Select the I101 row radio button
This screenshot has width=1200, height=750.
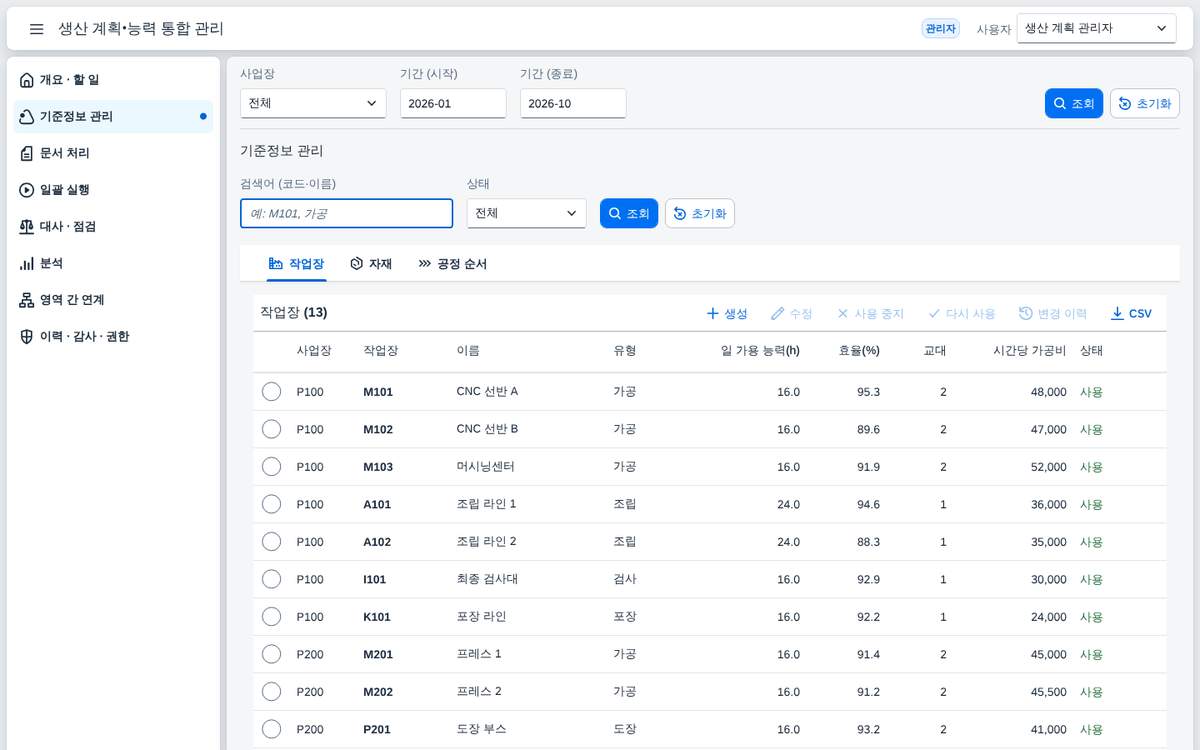click(x=271, y=579)
